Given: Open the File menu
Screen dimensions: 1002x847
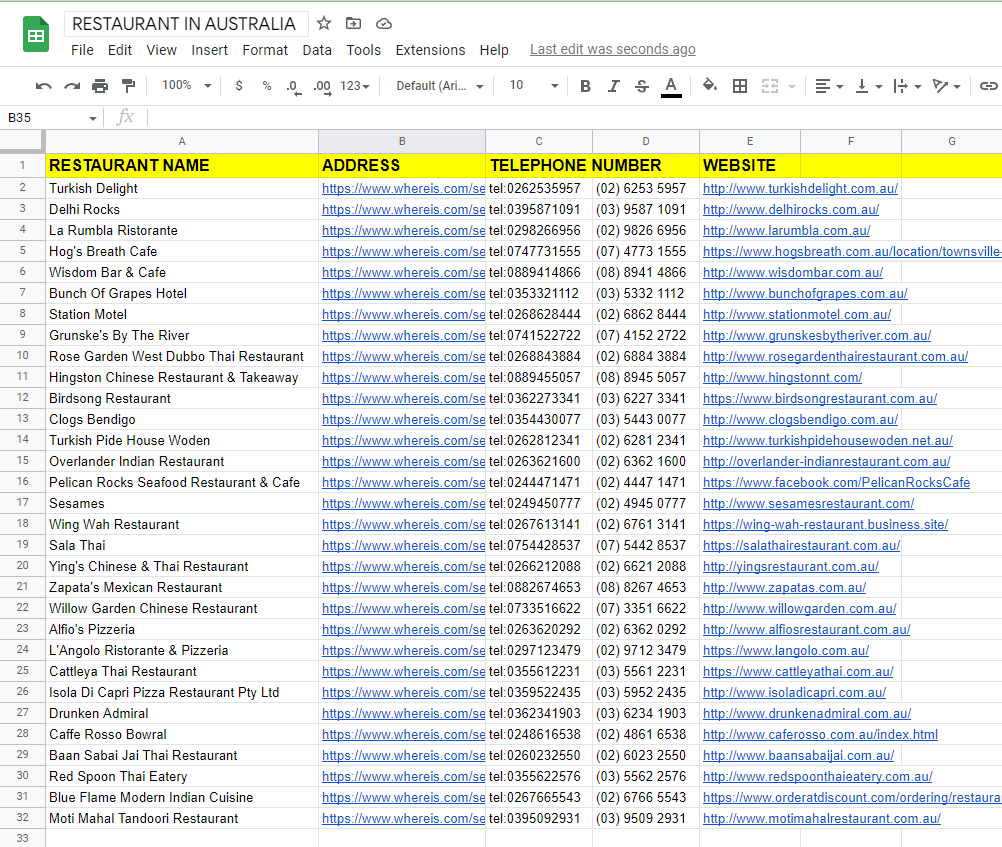Looking at the screenshot, I should [82, 50].
